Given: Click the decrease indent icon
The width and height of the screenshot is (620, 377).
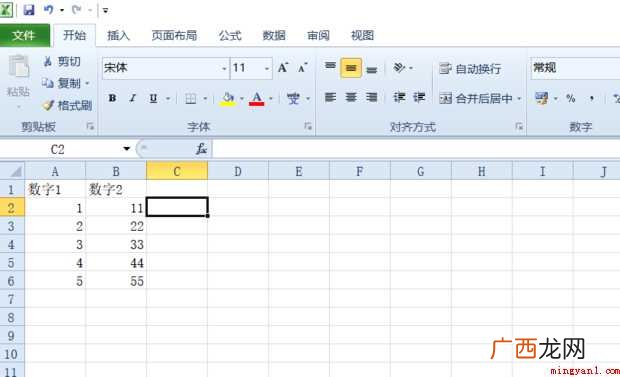Looking at the screenshot, I should tap(399, 97).
